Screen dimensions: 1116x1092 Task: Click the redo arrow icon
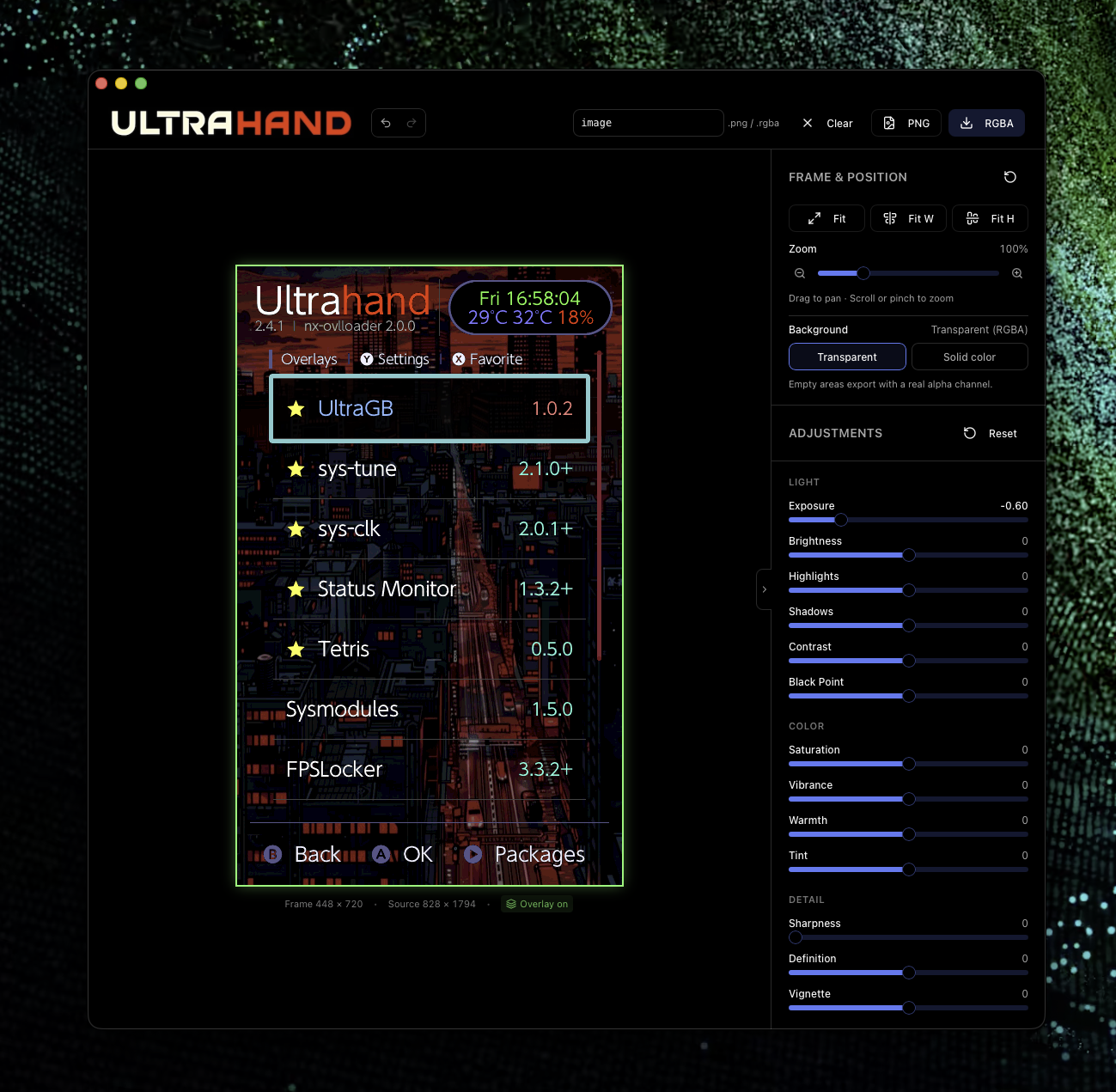coord(412,123)
